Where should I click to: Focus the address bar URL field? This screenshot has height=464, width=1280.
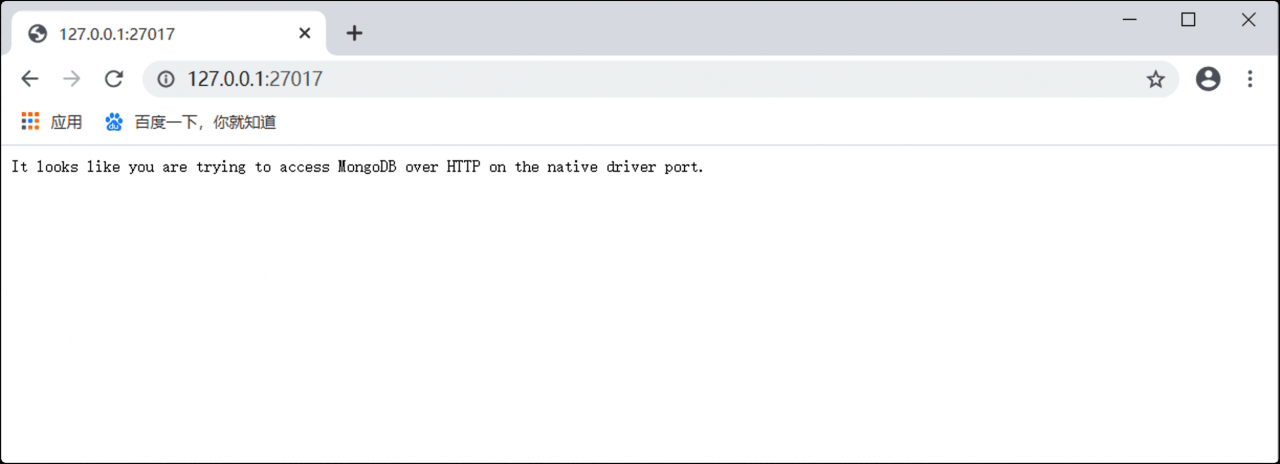(x=660, y=79)
